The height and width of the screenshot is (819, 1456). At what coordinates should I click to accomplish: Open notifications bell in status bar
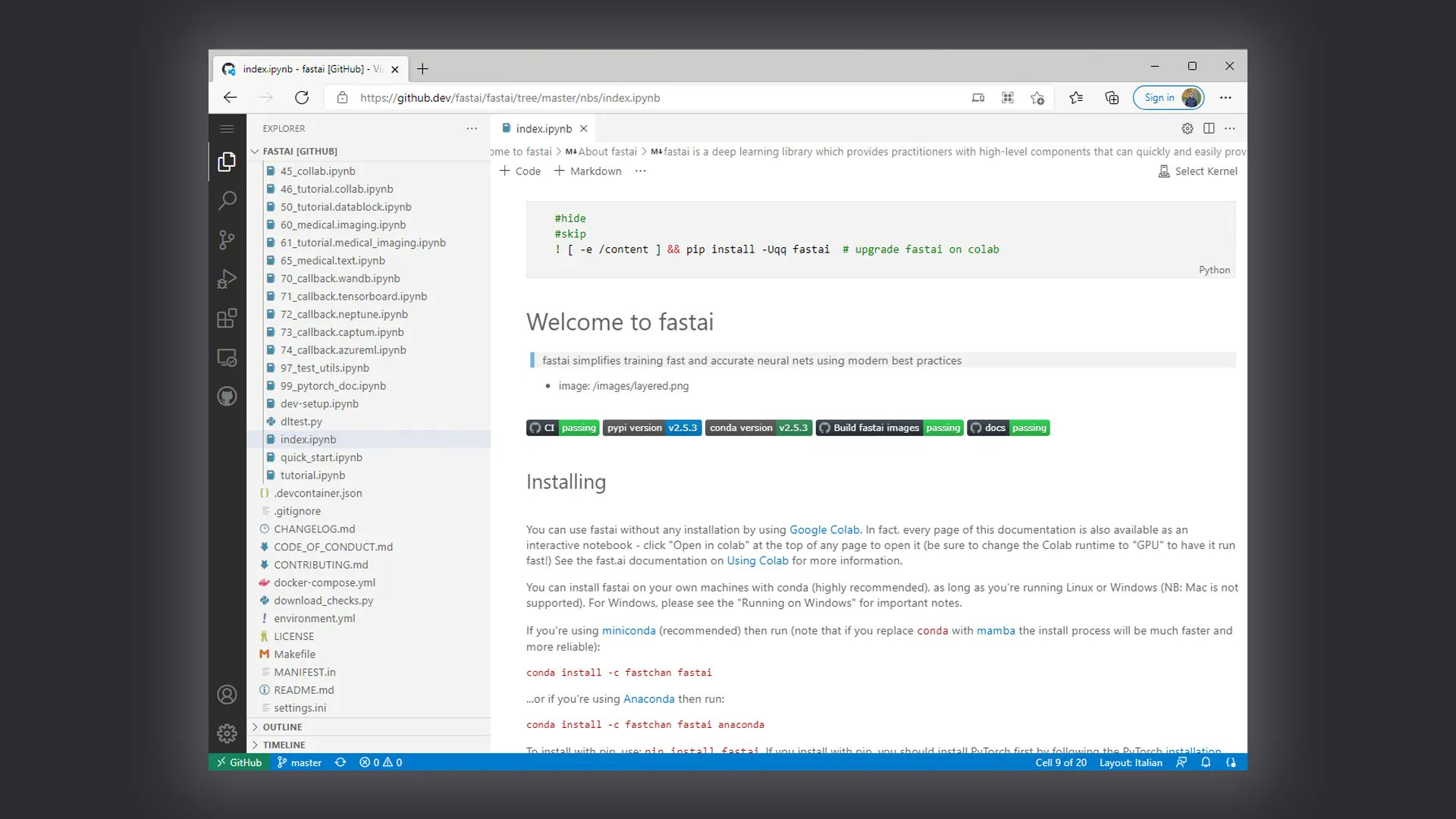coord(1206,763)
